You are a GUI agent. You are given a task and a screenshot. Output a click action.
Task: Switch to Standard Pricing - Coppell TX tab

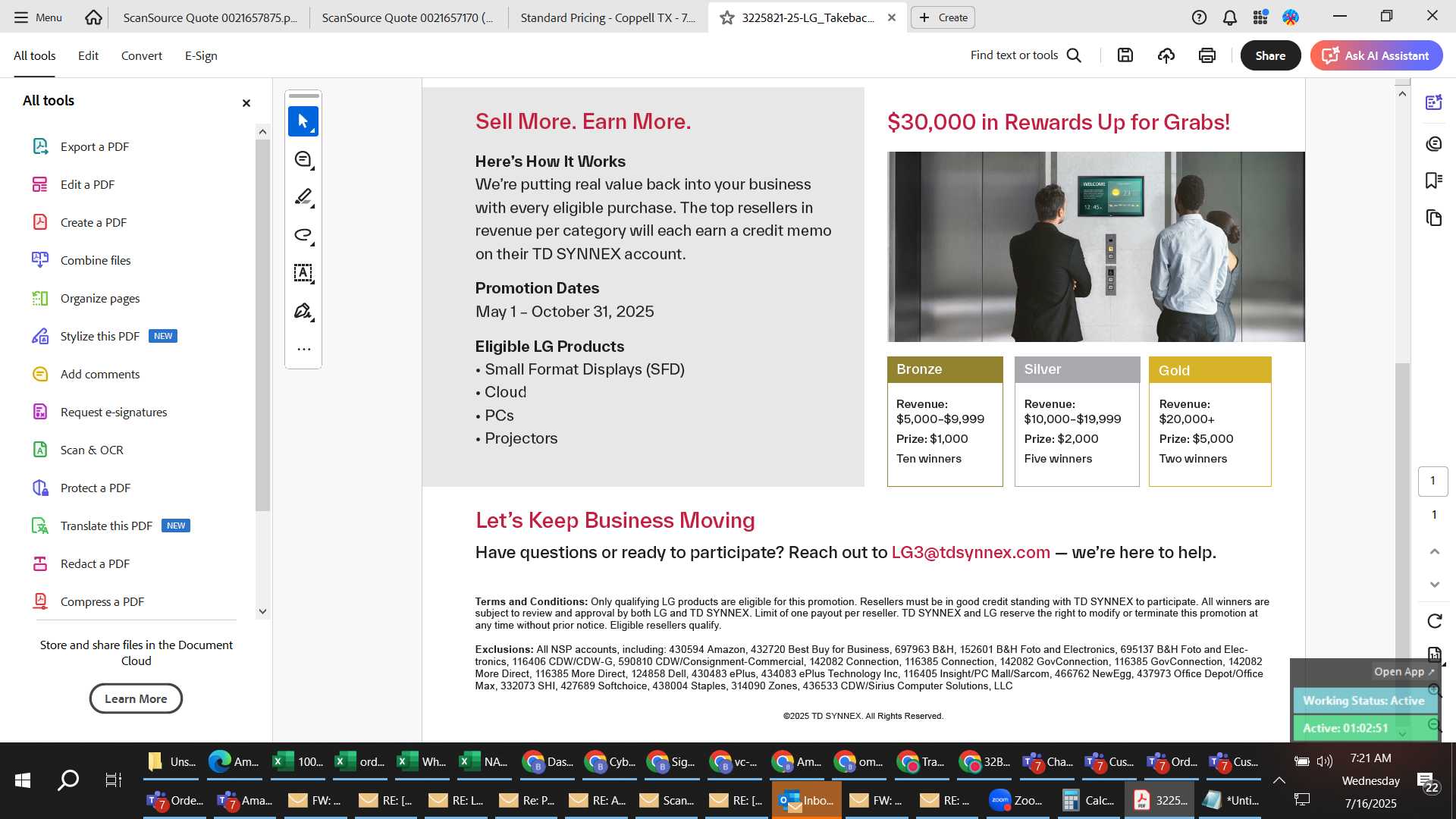tap(607, 17)
